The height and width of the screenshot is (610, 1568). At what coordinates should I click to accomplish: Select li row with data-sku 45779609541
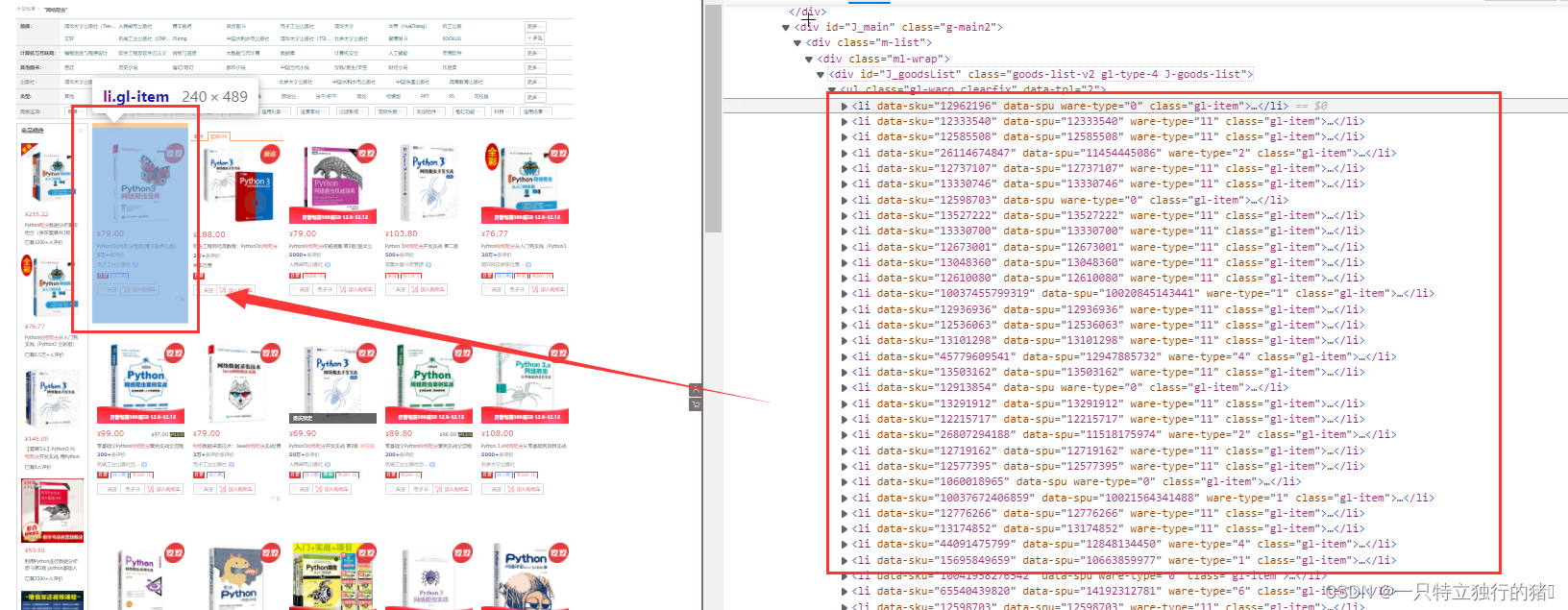tap(1124, 356)
